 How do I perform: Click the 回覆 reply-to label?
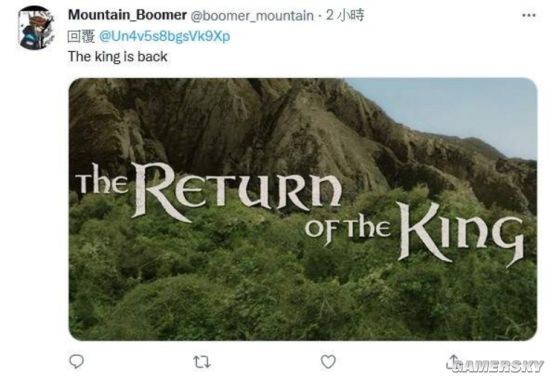[81, 36]
